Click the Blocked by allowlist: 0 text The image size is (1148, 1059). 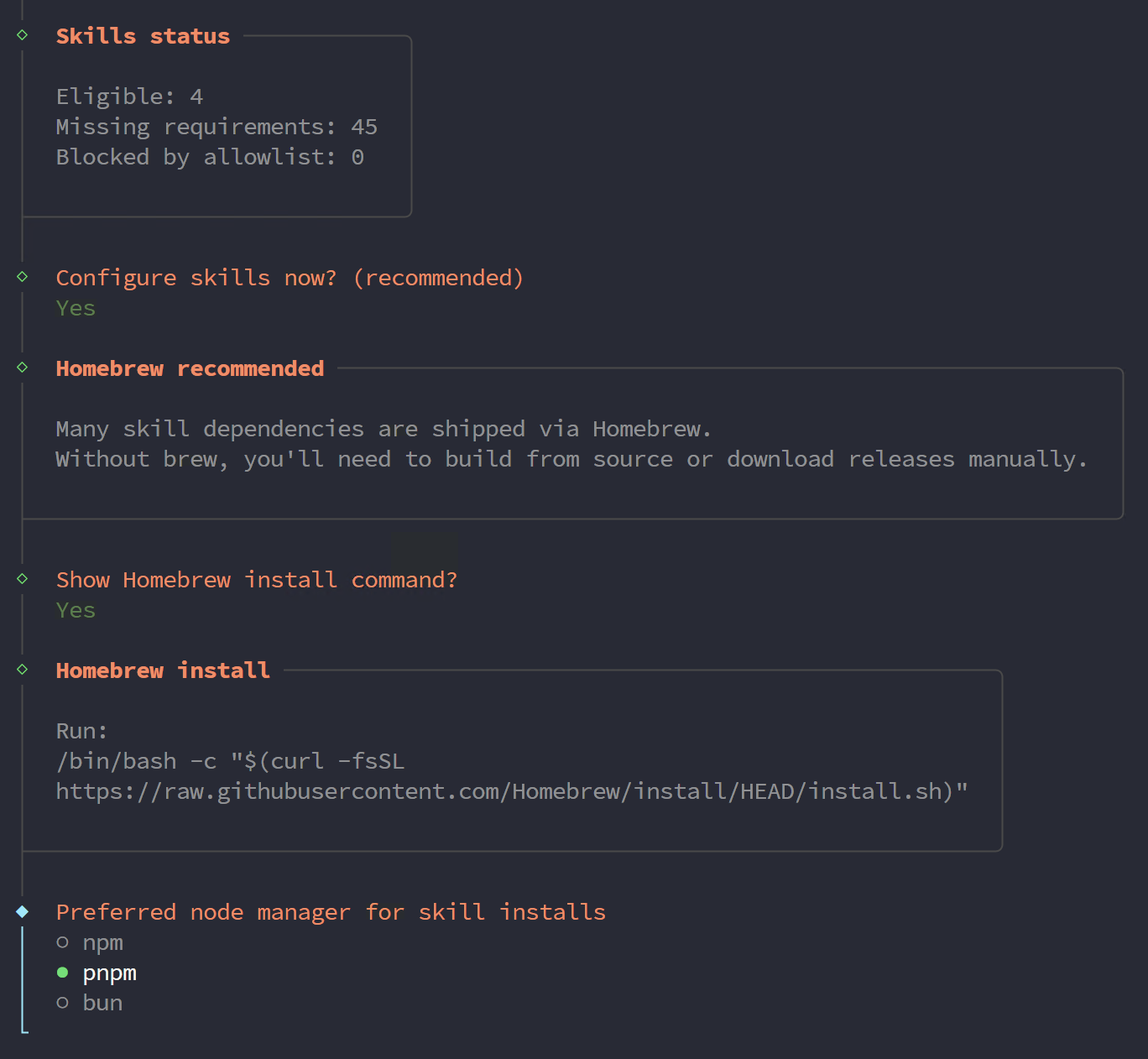[x=209, y=156]
